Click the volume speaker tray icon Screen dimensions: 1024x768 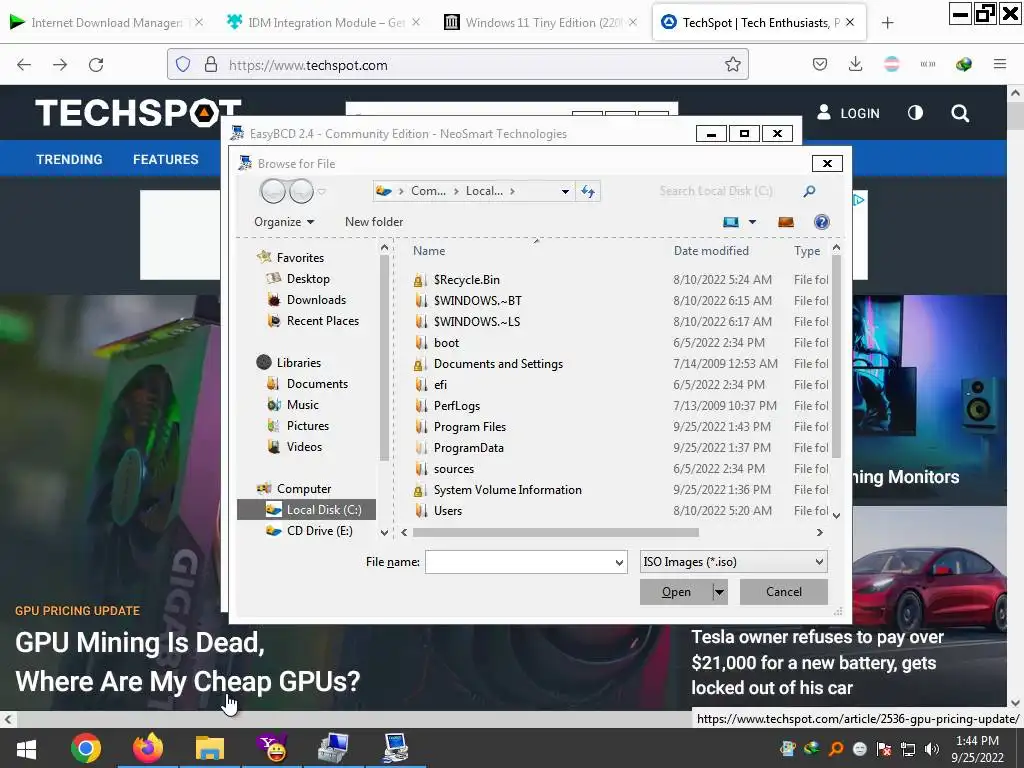(x=932, y=749)
